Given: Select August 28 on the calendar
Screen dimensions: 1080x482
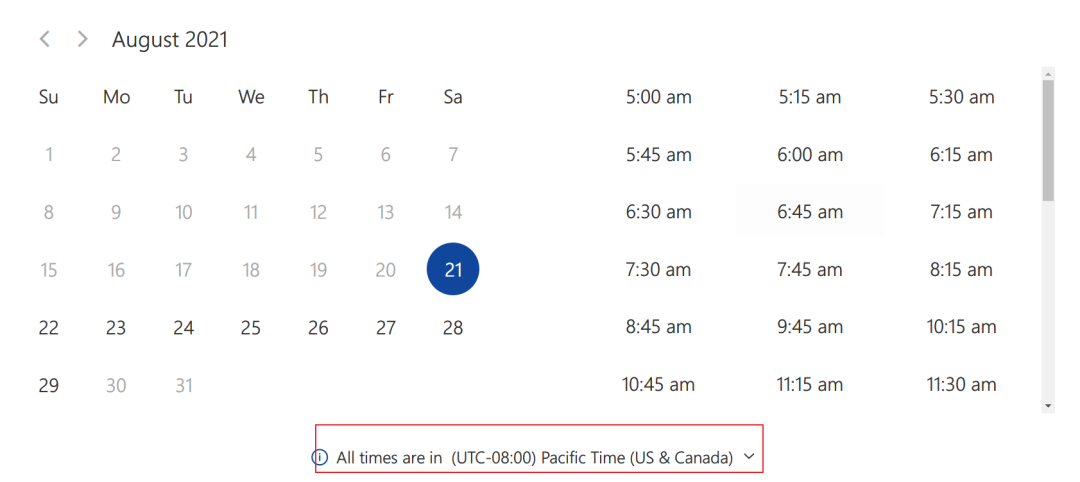Looking at the screenshot, I should (453, 328).
